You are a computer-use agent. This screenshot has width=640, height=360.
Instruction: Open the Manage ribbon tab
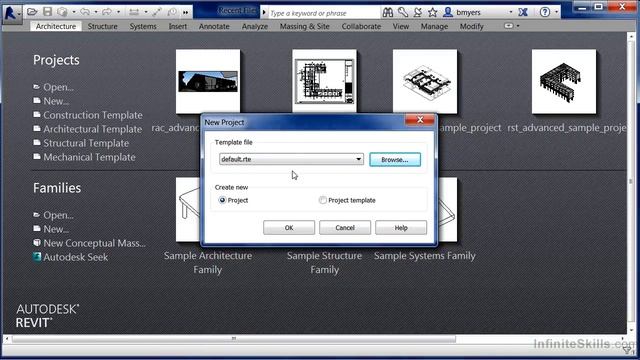coord(434,26)
